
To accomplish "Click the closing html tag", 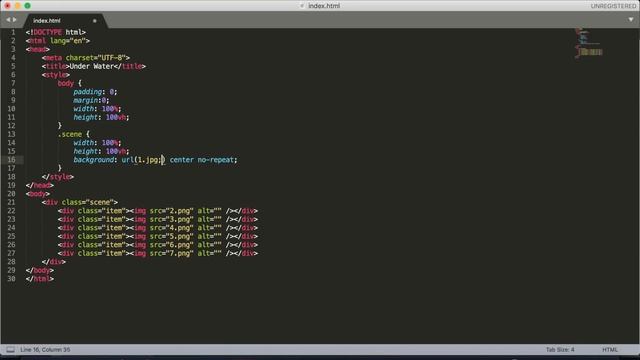I will click(40, 279).
